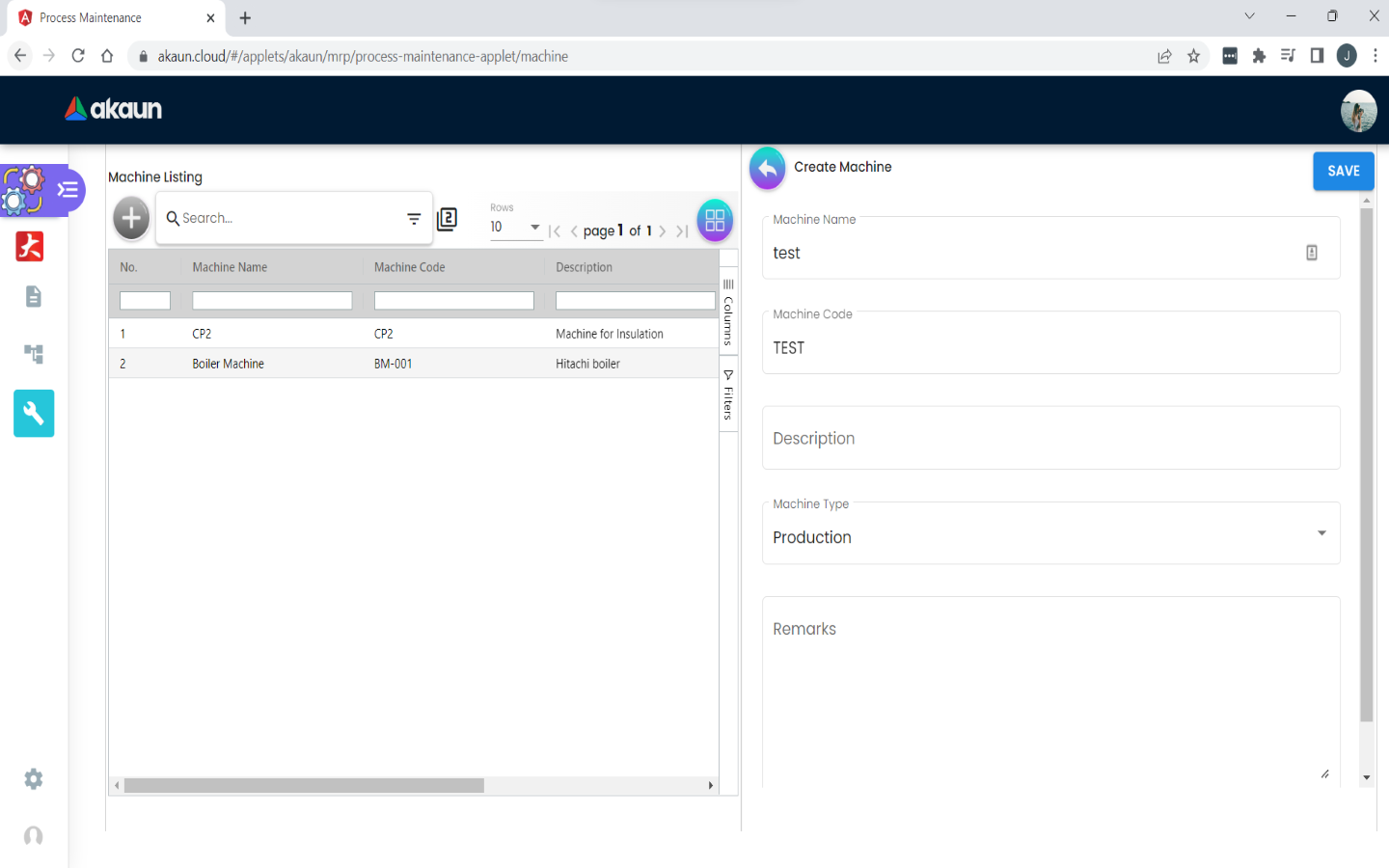Open the document icon in sidebar

[34, 296]
